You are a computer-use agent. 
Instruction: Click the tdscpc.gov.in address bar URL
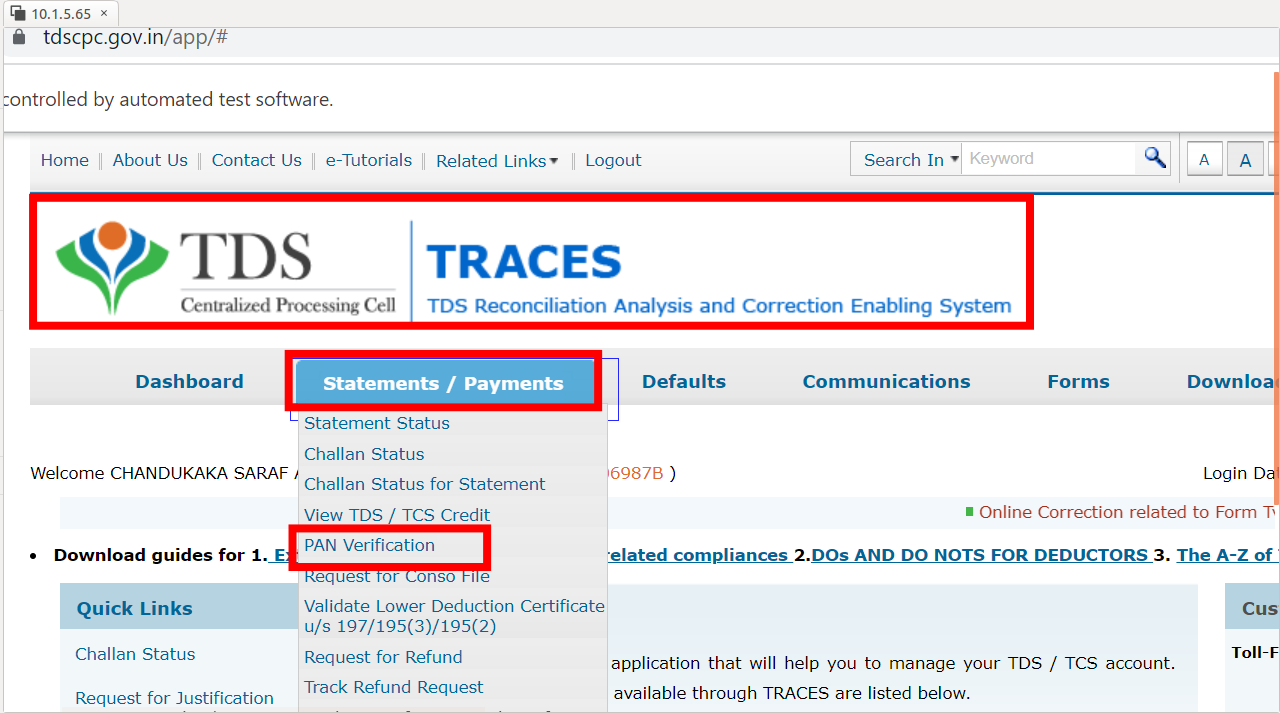pos(135,37)
